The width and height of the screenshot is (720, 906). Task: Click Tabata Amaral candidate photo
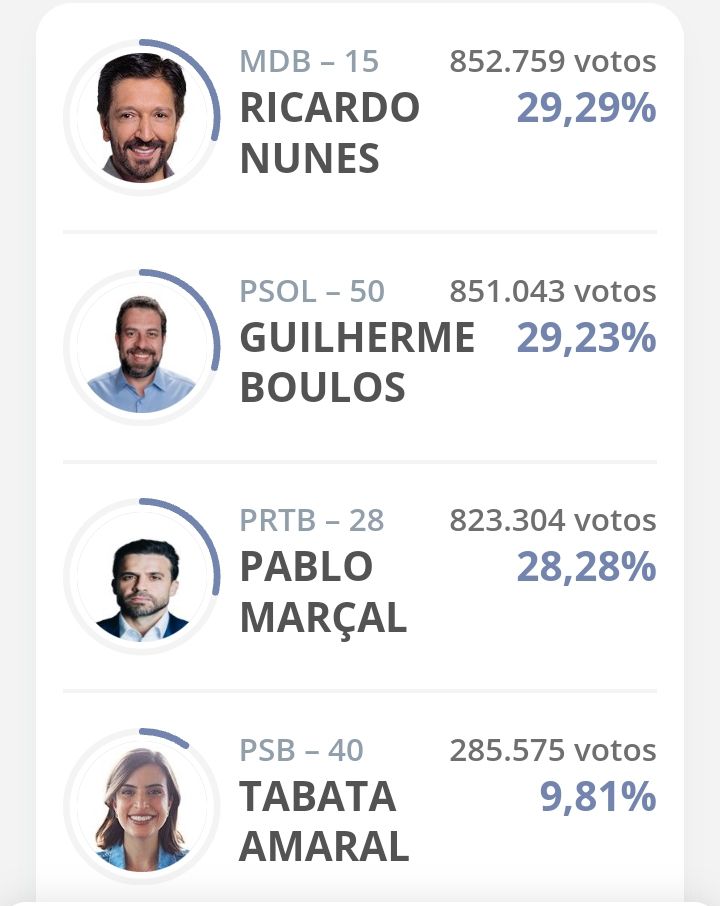click(142, 807)
